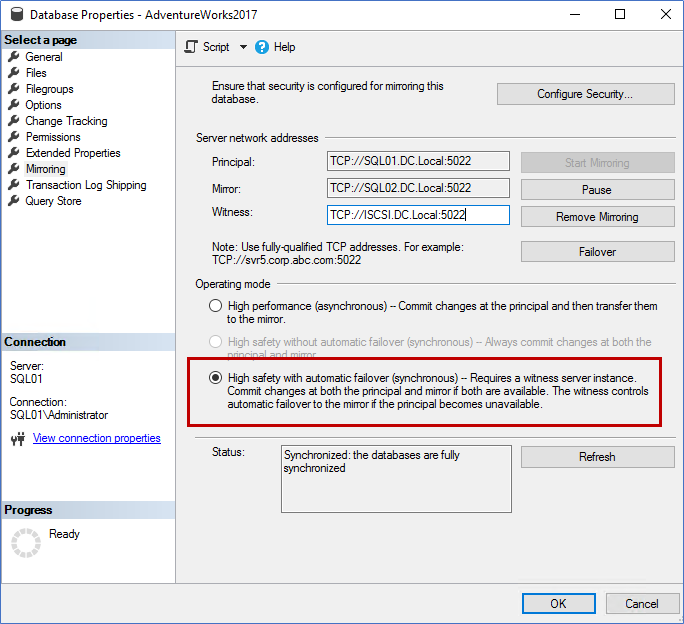Click the wrench icon beside Change Tracking
Screen dimensions: 684x624
click(x=14, y=120)
